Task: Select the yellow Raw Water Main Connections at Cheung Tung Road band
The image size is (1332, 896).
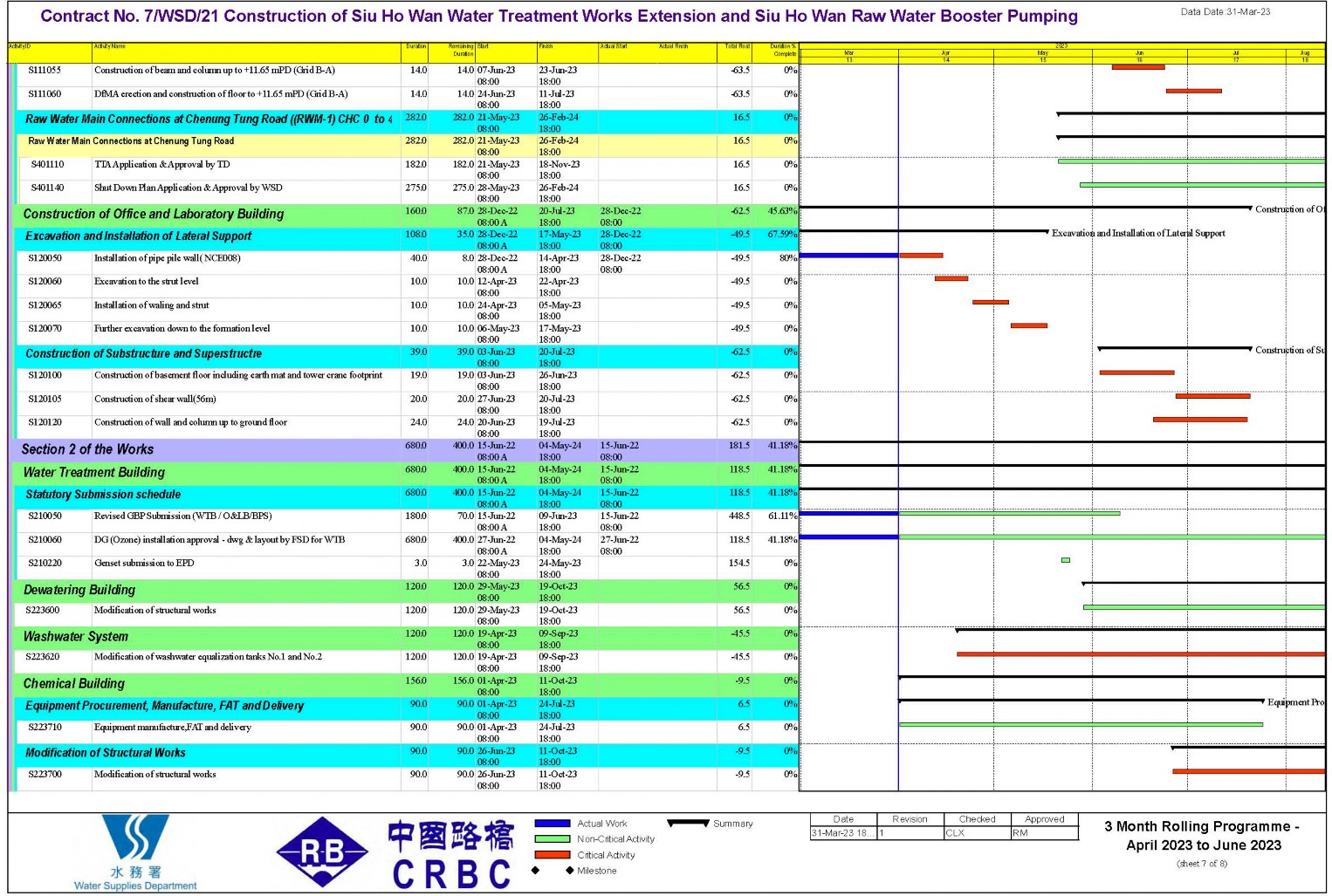Action: (x=407, y=145)
